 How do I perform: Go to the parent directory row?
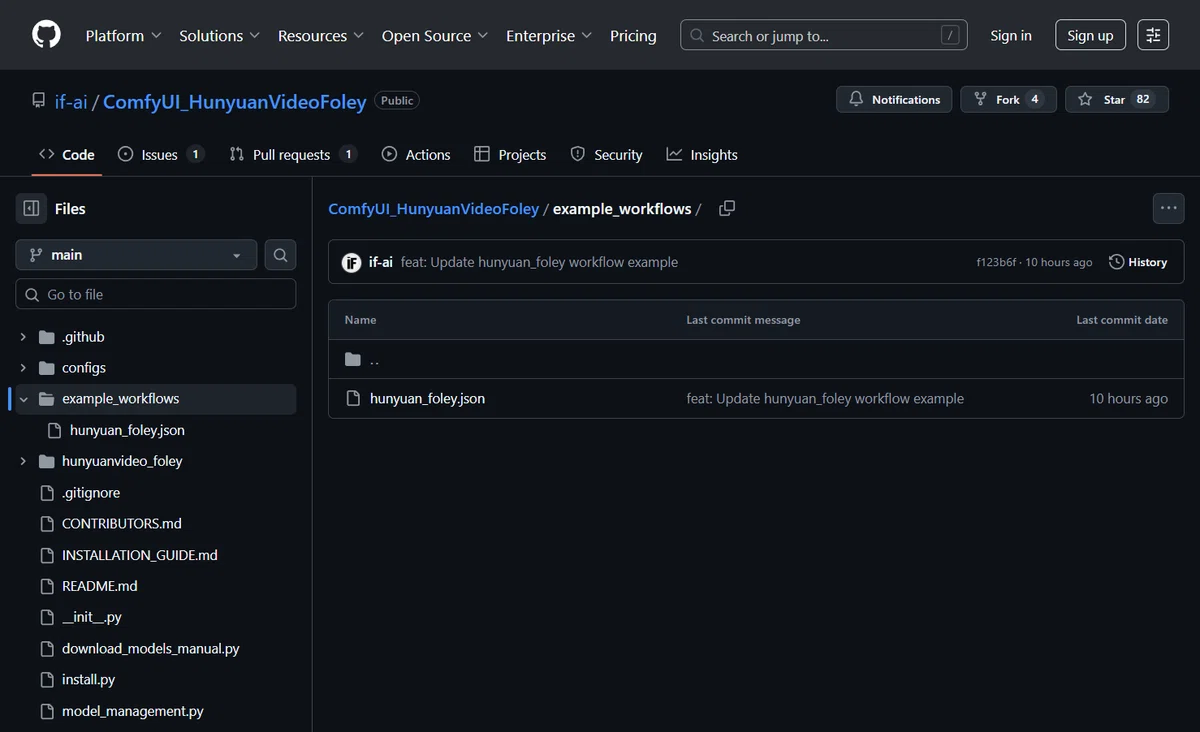tap(756, 359)
